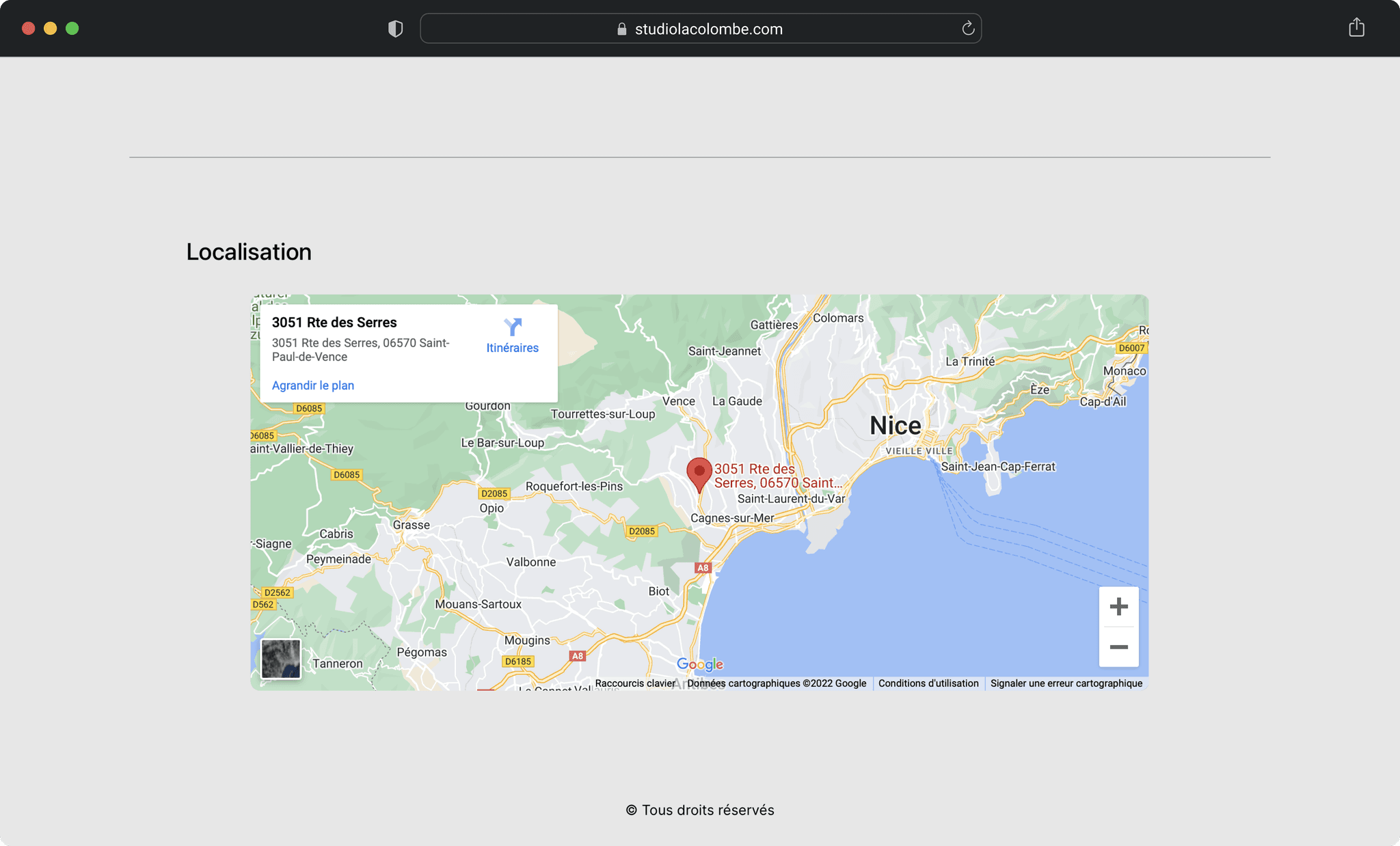This screenshot has width=1400, height=846.
Task: Click the Vence town label
Action: coord(679,401)
